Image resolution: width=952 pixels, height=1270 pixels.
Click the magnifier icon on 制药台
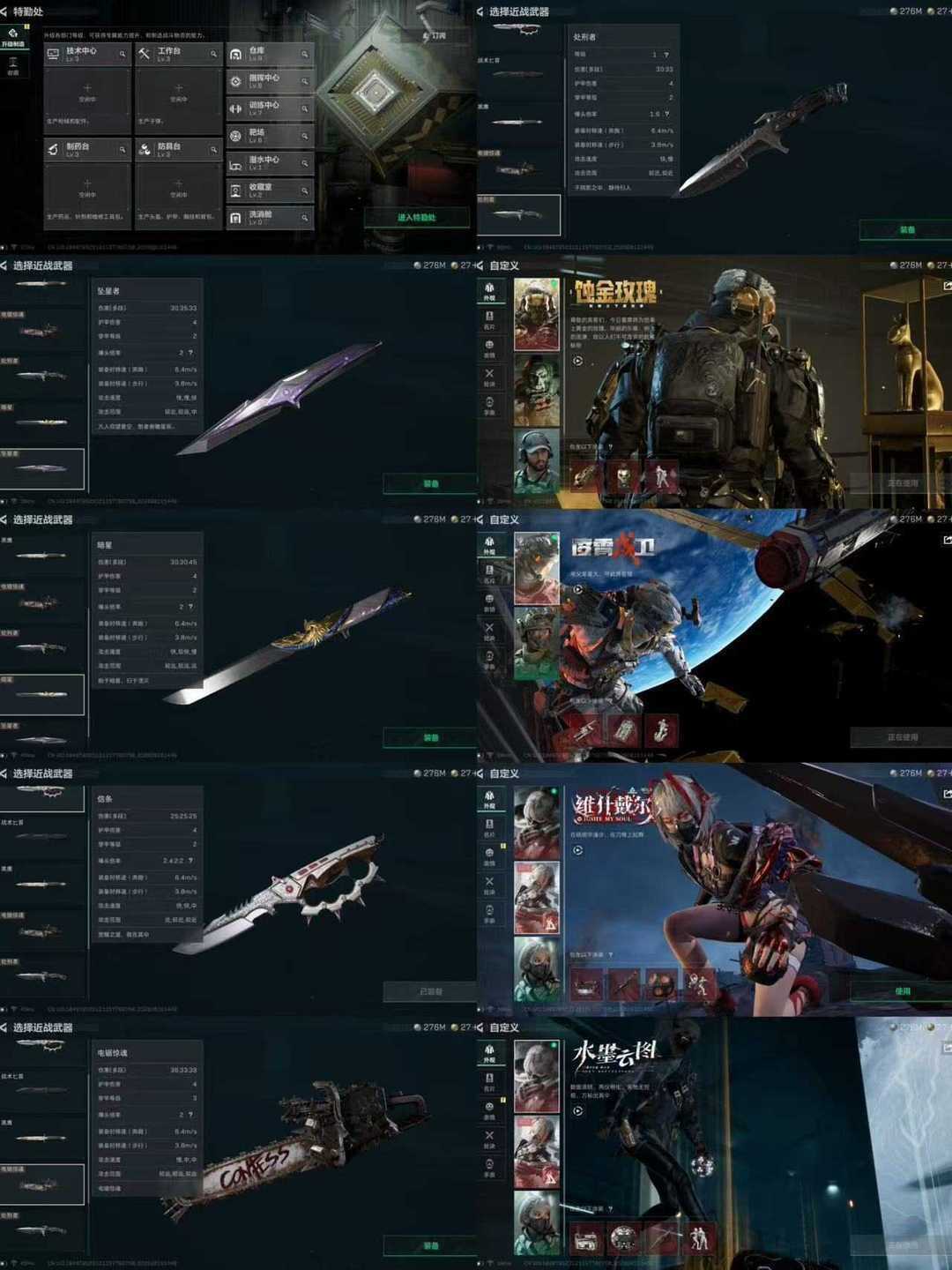122,150
